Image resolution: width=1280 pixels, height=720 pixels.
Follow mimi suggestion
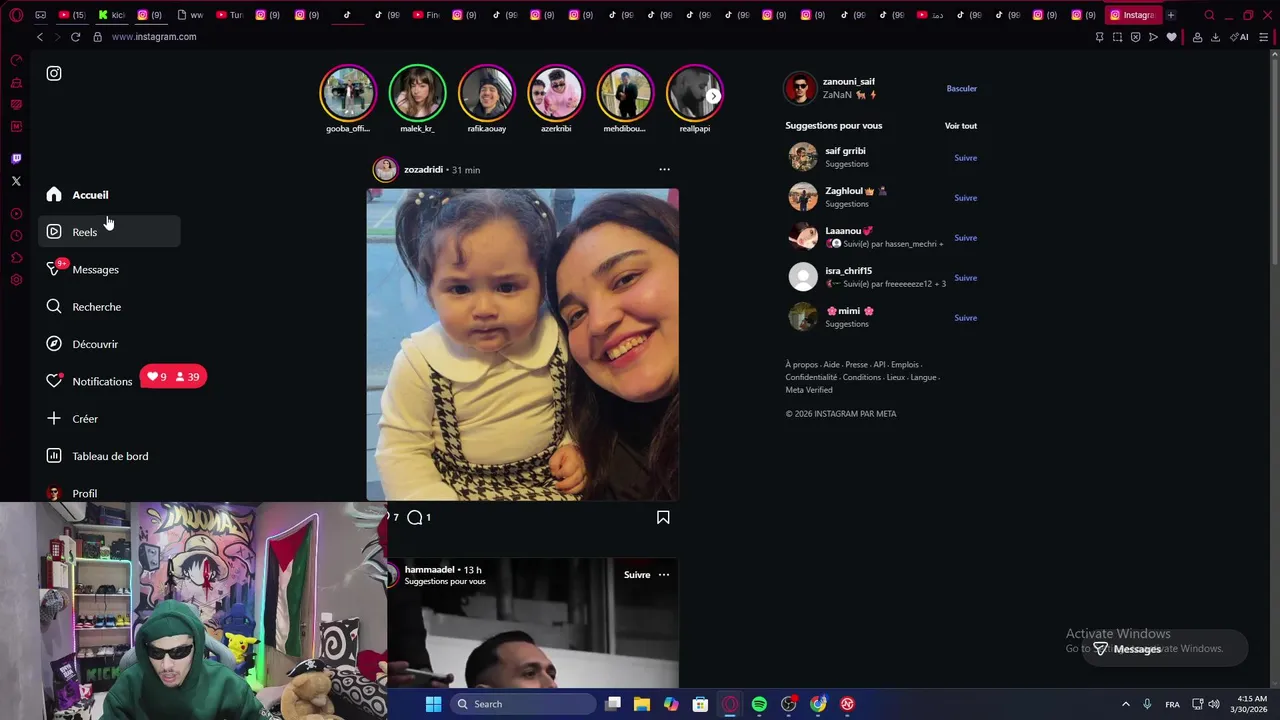coord(966,318)
